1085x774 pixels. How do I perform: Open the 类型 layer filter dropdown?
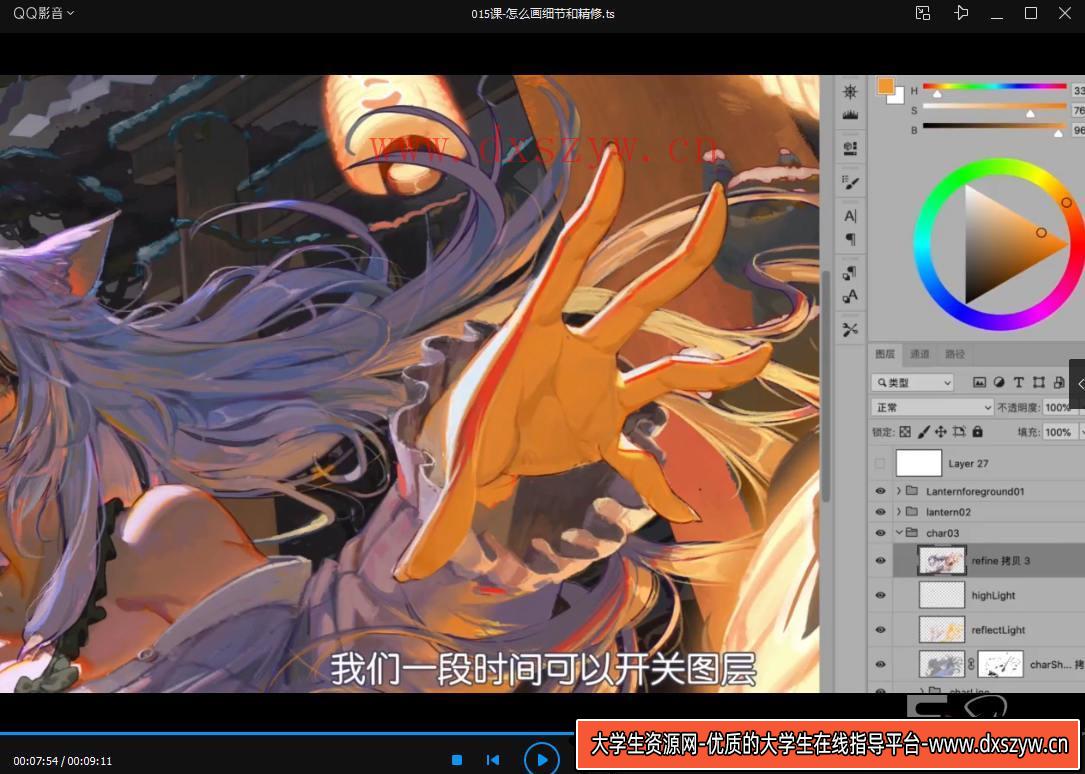pyautogui.click(x=913, y=383)
